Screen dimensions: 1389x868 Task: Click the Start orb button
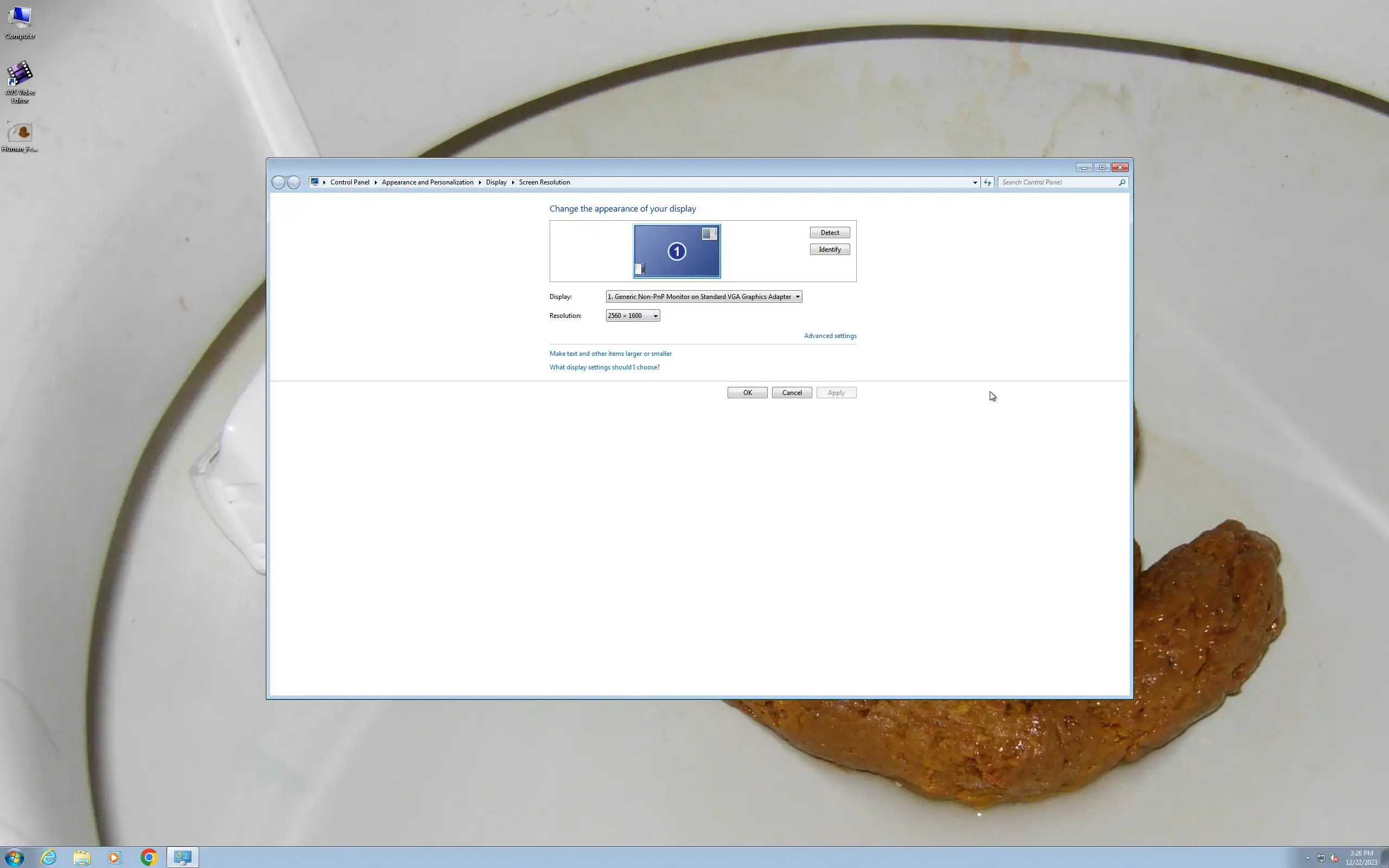14,857
